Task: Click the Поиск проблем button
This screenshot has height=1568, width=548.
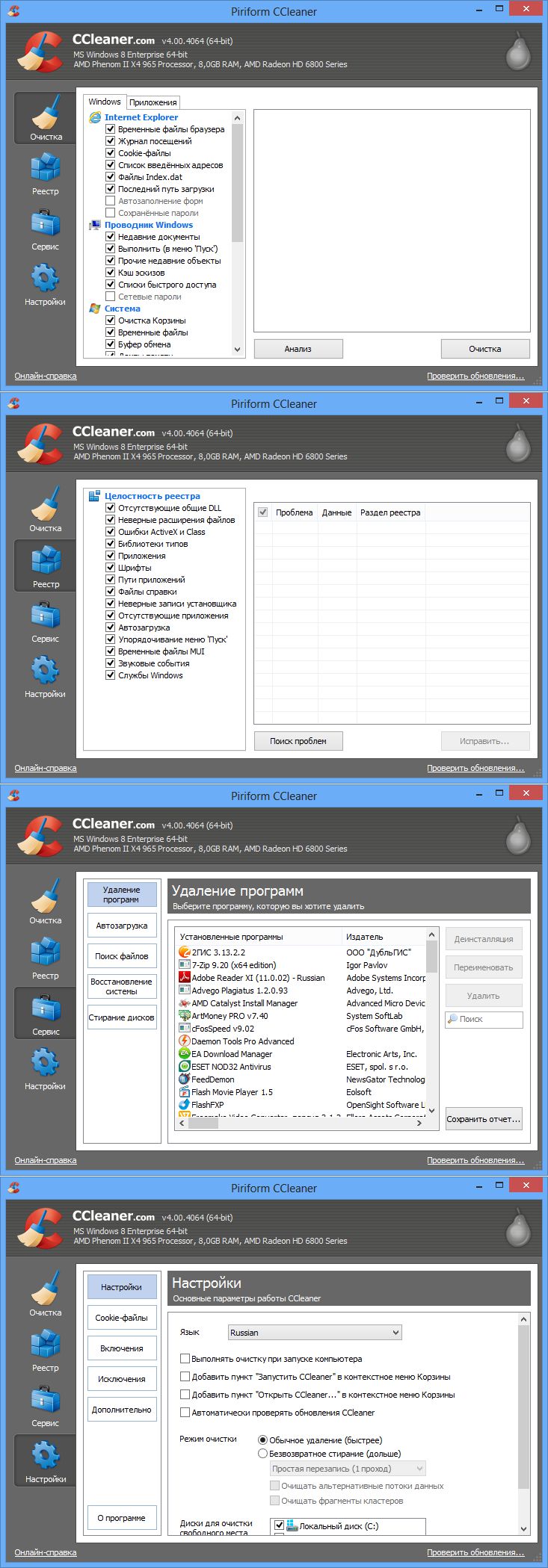Action: click(x=298, y=741)
